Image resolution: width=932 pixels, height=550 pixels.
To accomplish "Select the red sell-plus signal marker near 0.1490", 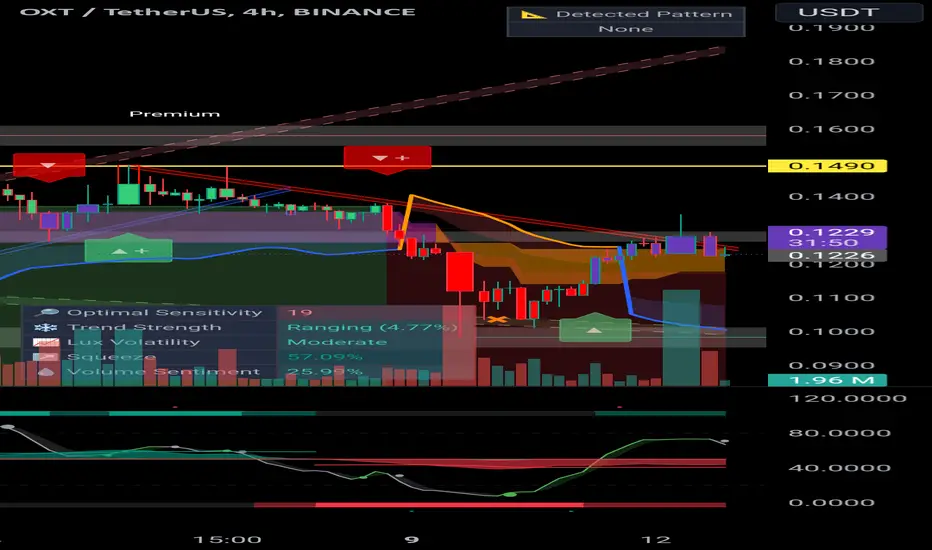I will click(x=388, y=159).
